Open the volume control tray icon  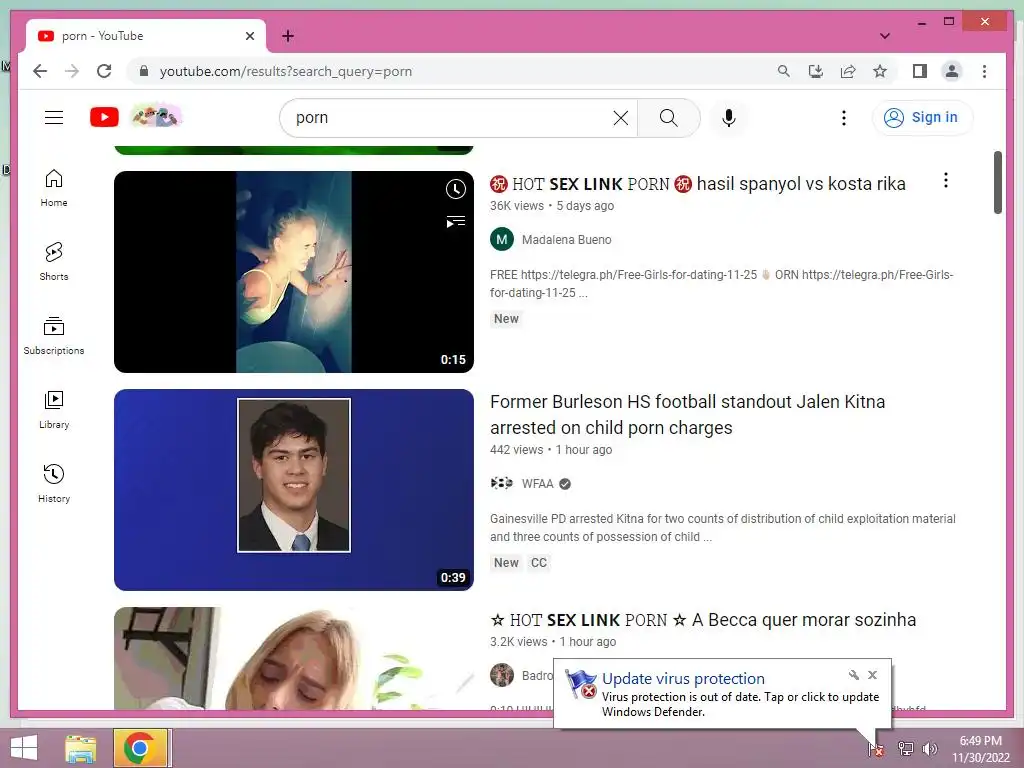point(930,749)
